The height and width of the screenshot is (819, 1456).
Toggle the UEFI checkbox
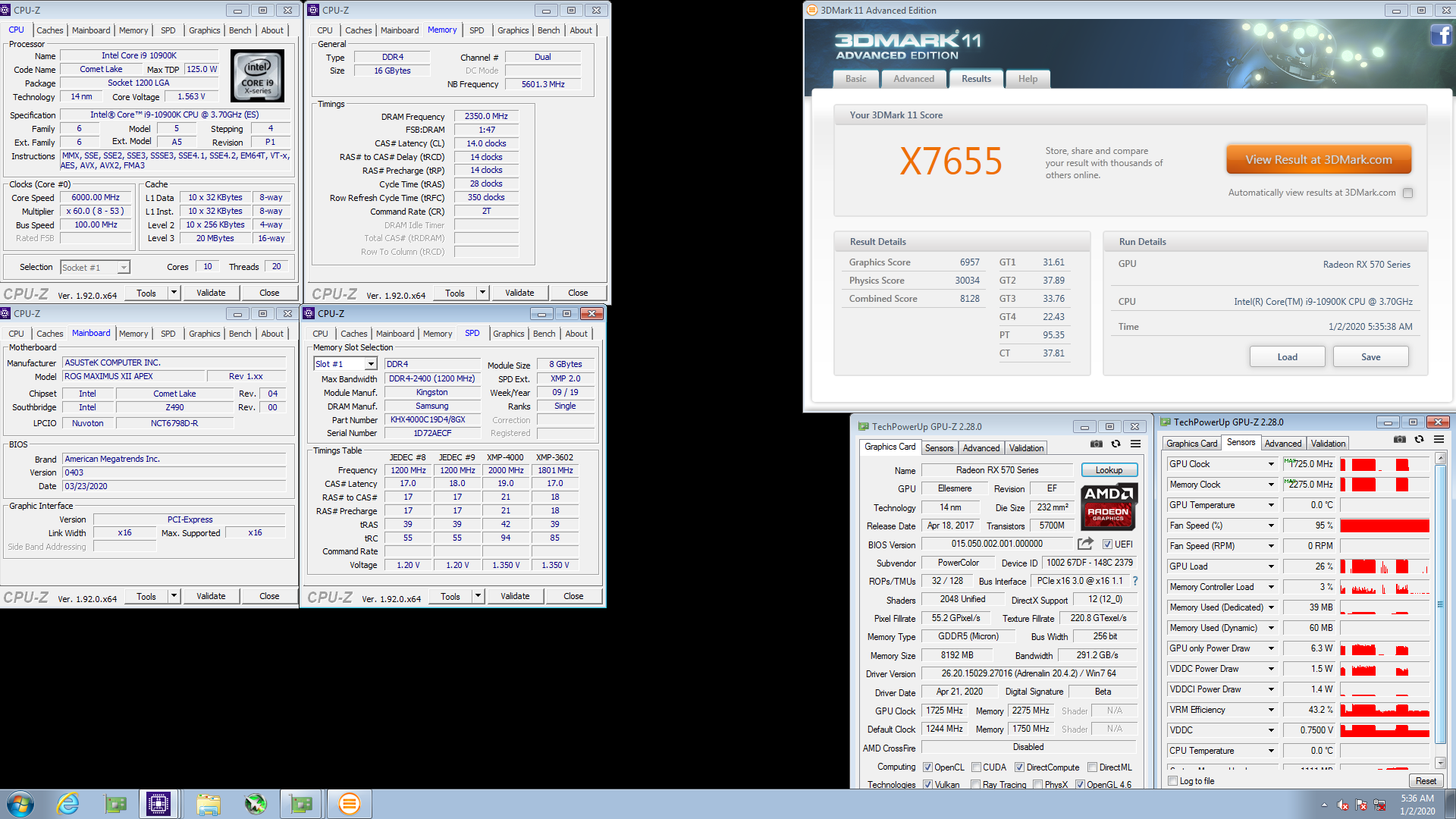1107,544
